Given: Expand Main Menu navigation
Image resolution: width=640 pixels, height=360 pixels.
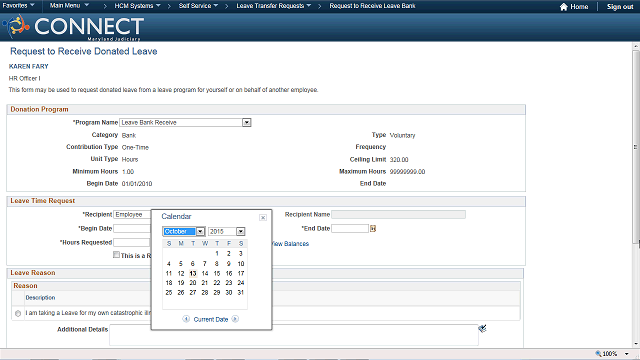Looking at the screenshot, I should tap(69, 6).
